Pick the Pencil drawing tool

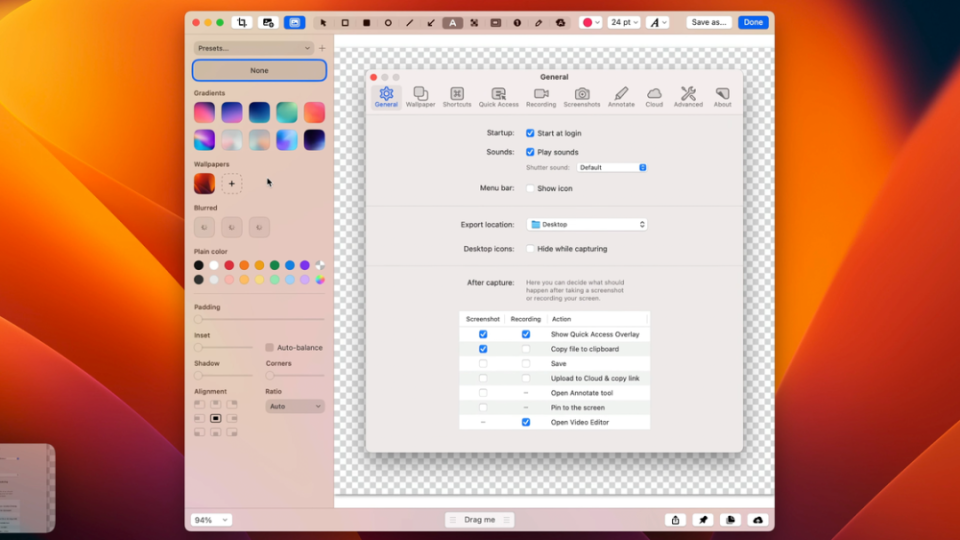coord(538,22)
